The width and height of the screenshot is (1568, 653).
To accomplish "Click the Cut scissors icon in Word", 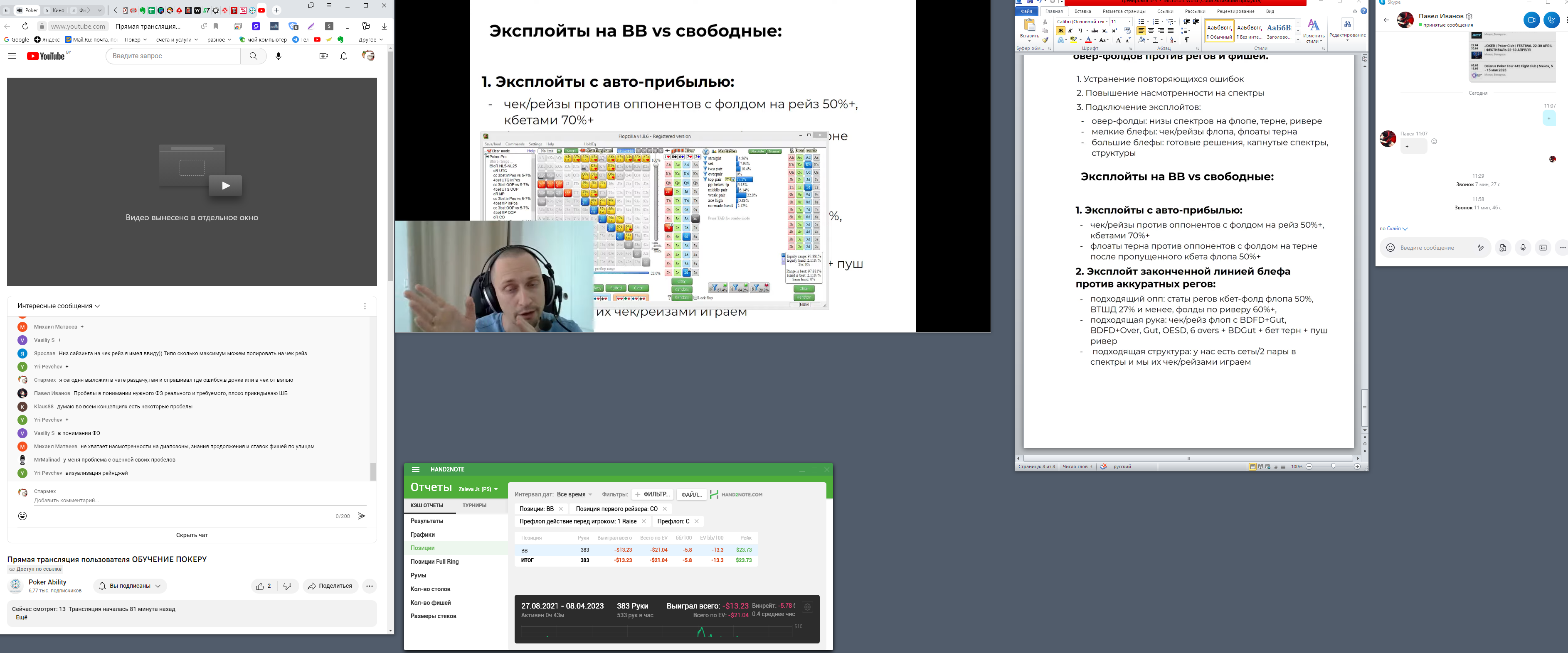I will point(1045,21).
